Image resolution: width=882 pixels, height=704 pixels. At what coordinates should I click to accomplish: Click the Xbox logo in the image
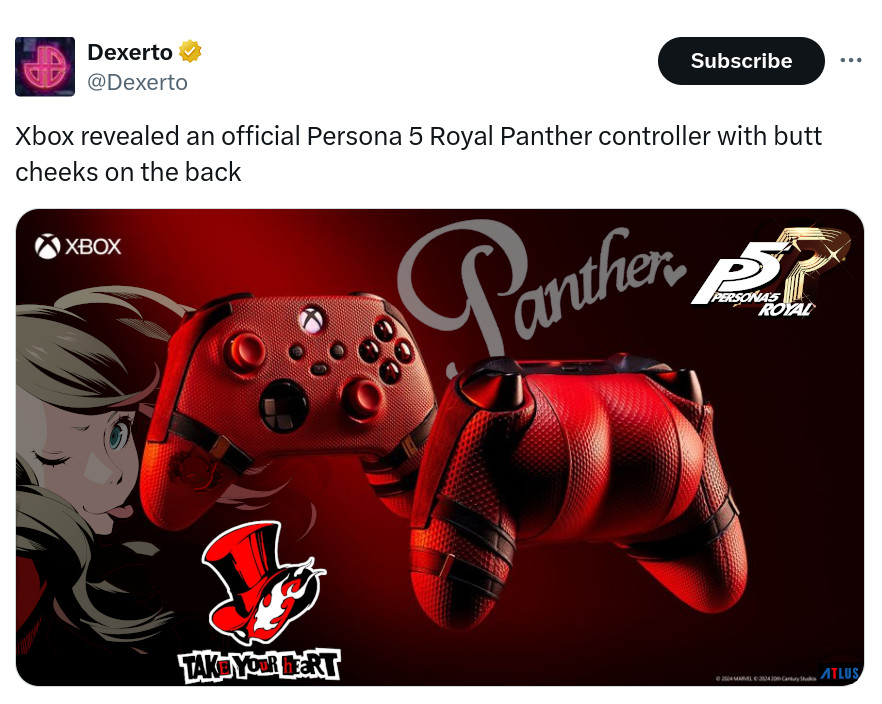pyautogui.click(x=78, y=246)
